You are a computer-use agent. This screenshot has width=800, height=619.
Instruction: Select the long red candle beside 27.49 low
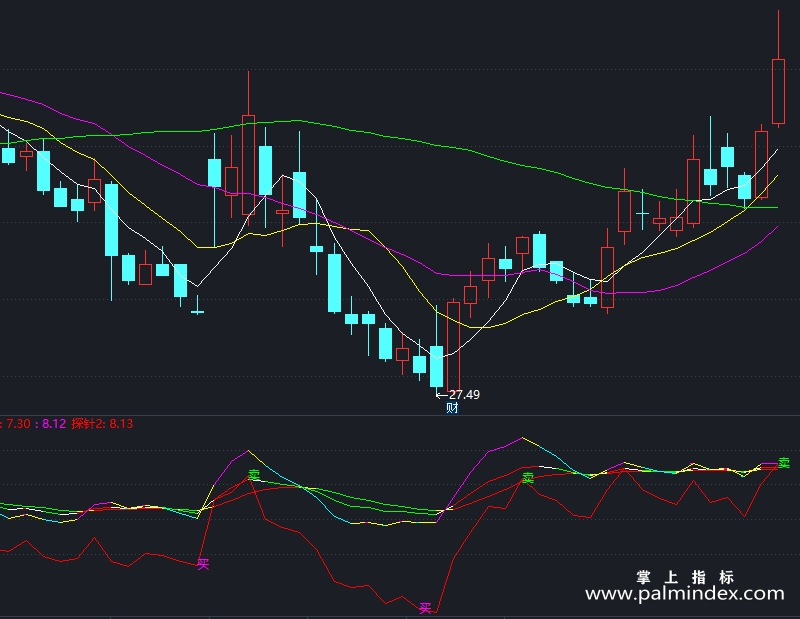453,347
